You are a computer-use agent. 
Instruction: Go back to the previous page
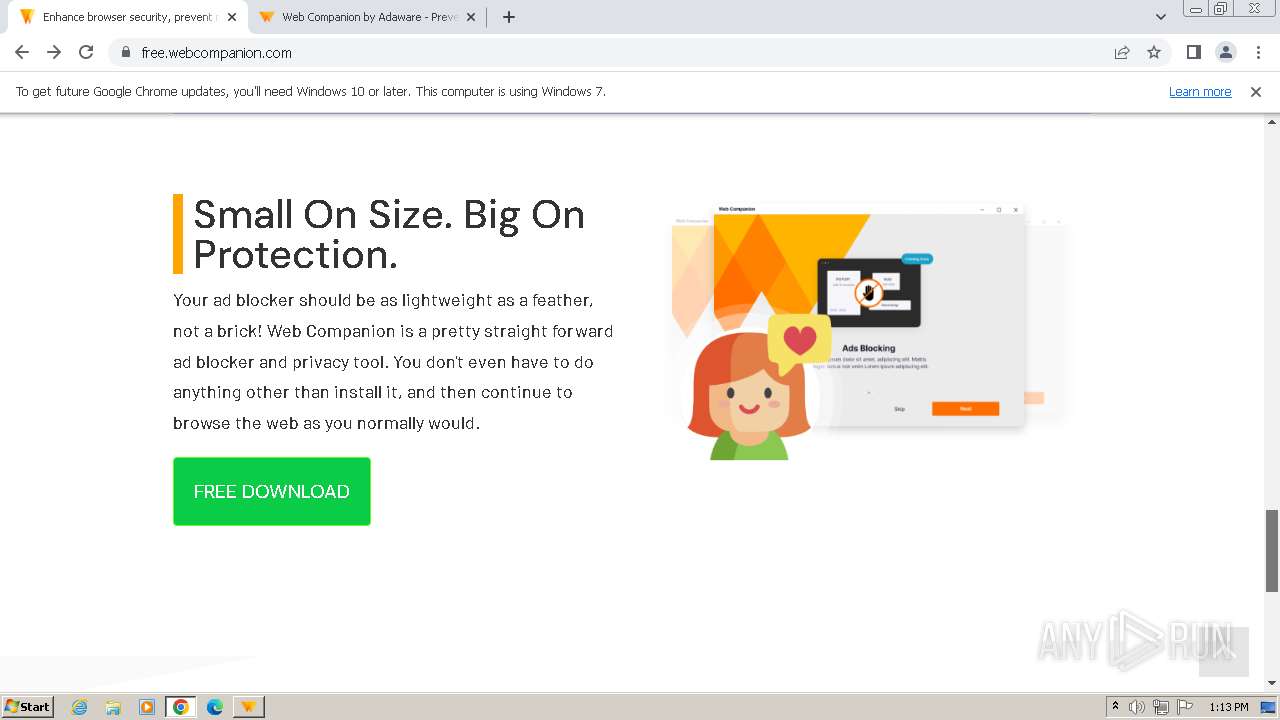pos(22,52)
